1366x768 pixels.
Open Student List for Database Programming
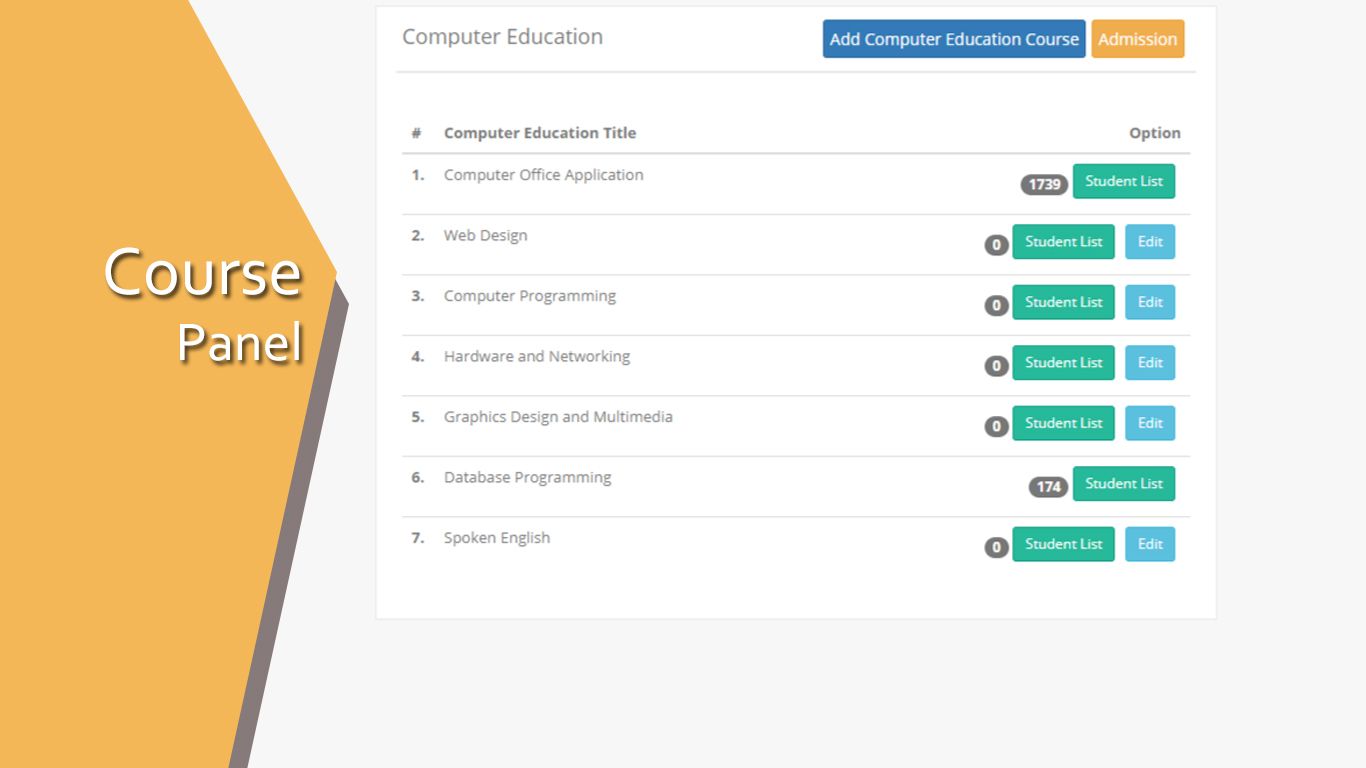pyautogui.click(x=1123, y=484)
